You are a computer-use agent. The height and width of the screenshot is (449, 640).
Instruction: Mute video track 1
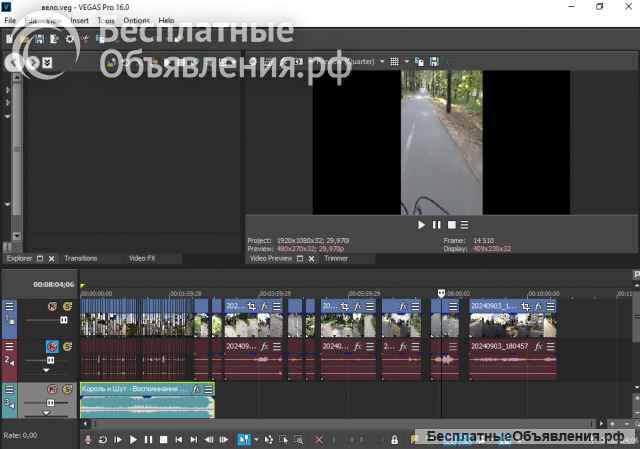pos(52,307)
